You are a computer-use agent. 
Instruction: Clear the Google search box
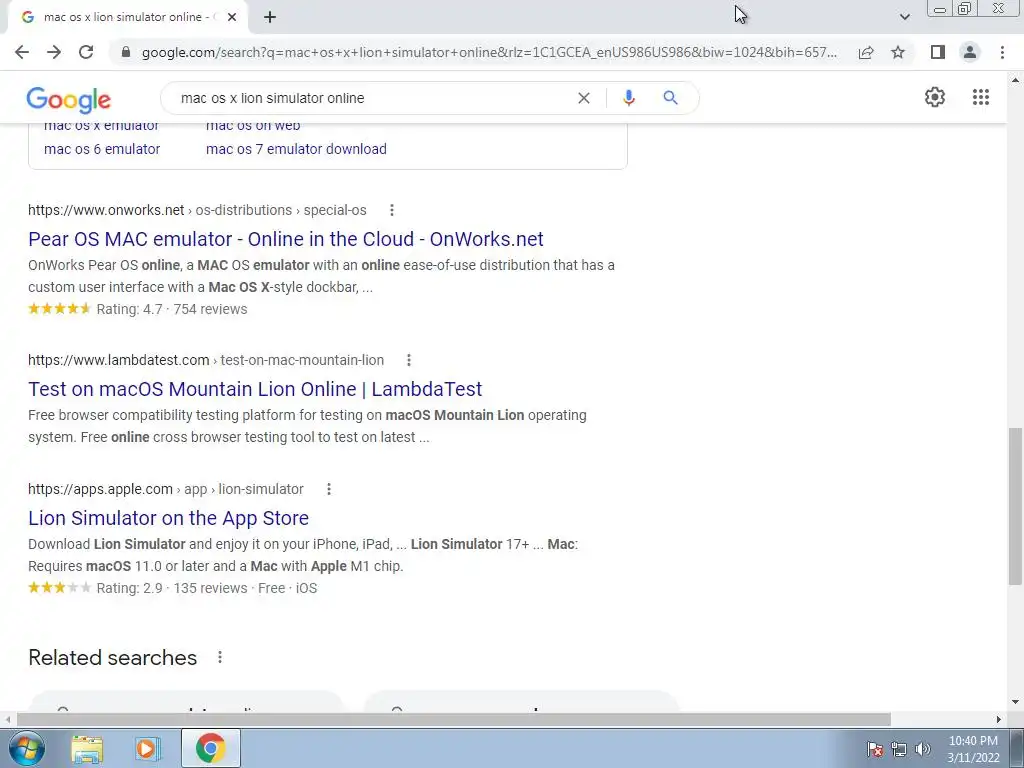pos(584,98)
